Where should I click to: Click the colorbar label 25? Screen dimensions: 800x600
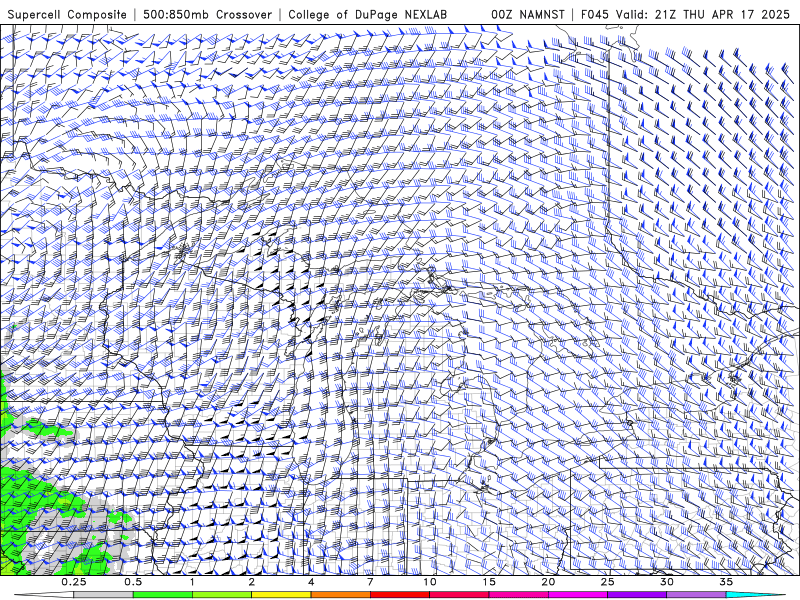[x=607, y=582]
